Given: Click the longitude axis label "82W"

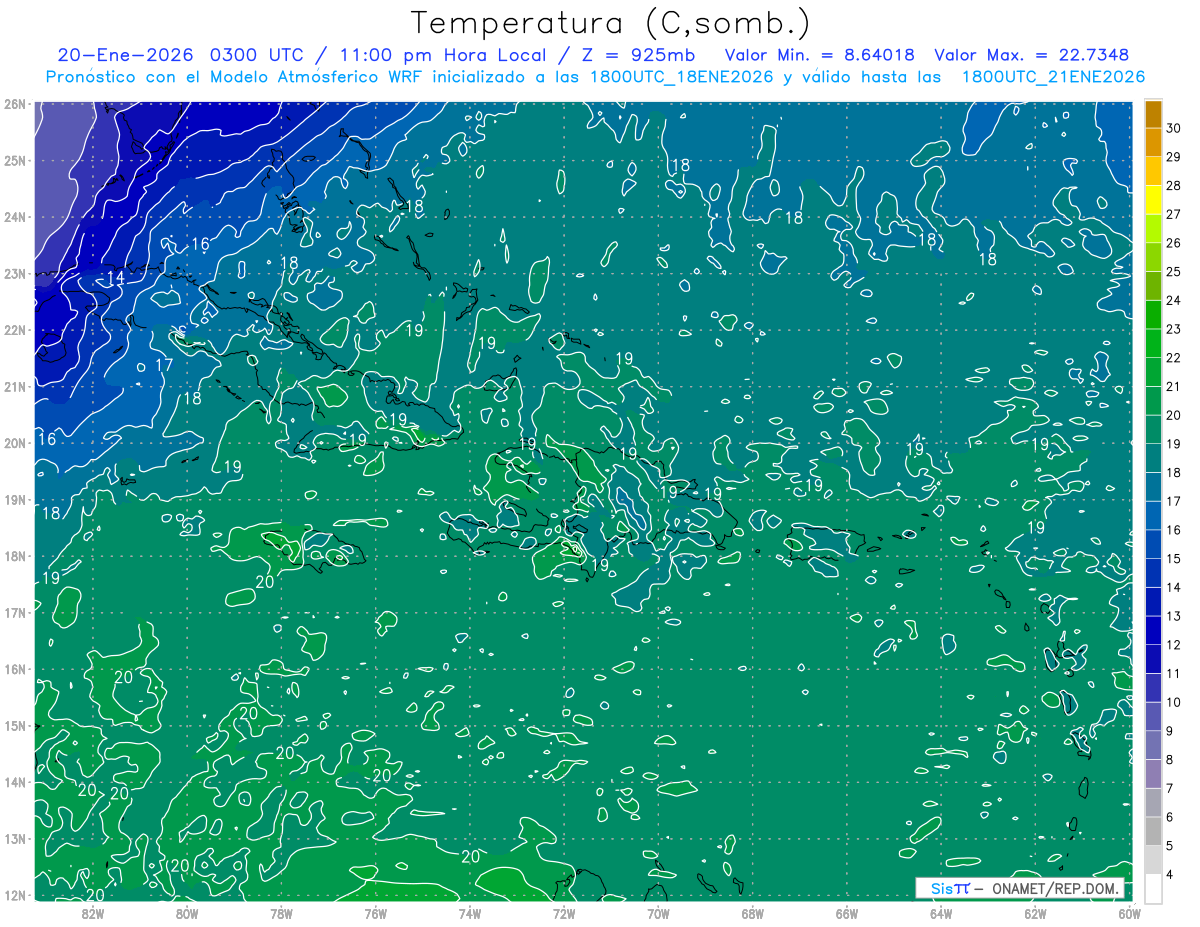Looking at the screenshot, I should click(93, 913).
